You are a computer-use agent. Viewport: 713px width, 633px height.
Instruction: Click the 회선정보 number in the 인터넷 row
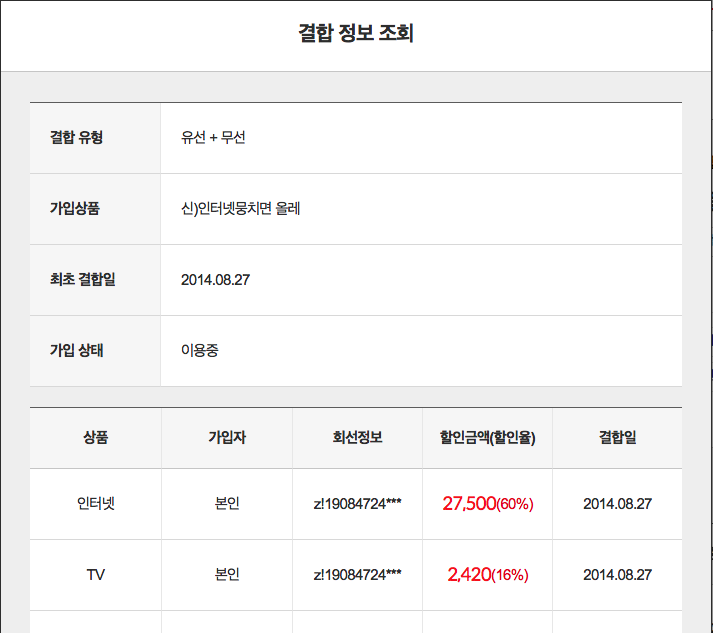(x=357, y=504)
